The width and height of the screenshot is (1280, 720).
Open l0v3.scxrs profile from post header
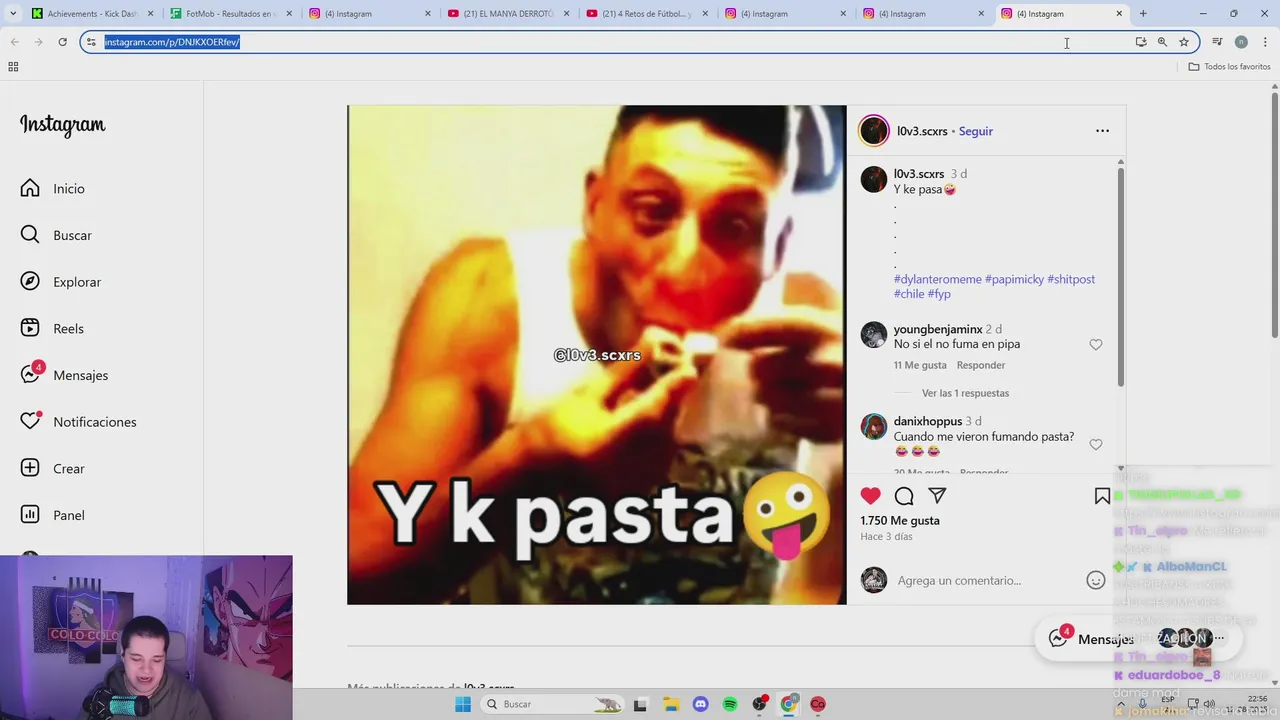pos(922,131)
